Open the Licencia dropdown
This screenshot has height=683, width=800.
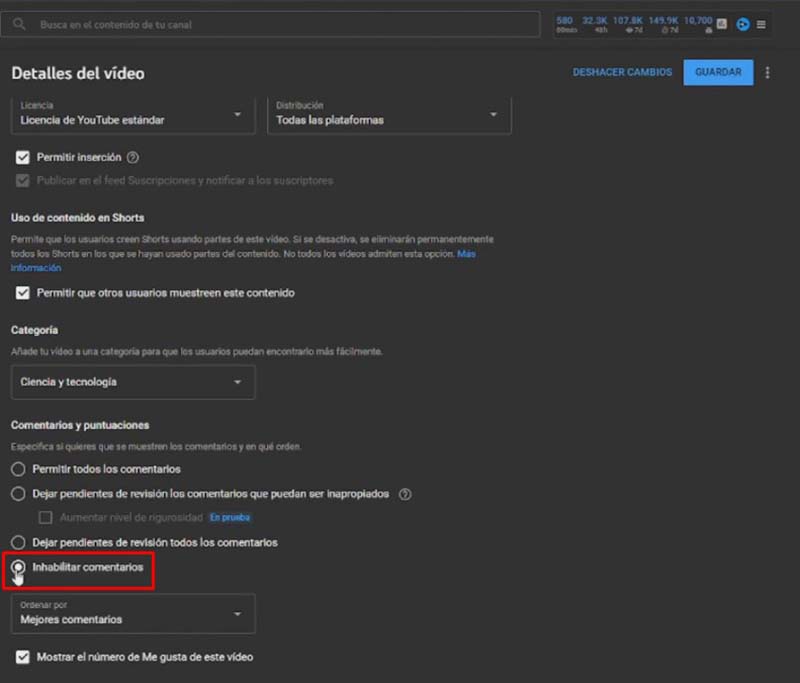tap(133, 115)
